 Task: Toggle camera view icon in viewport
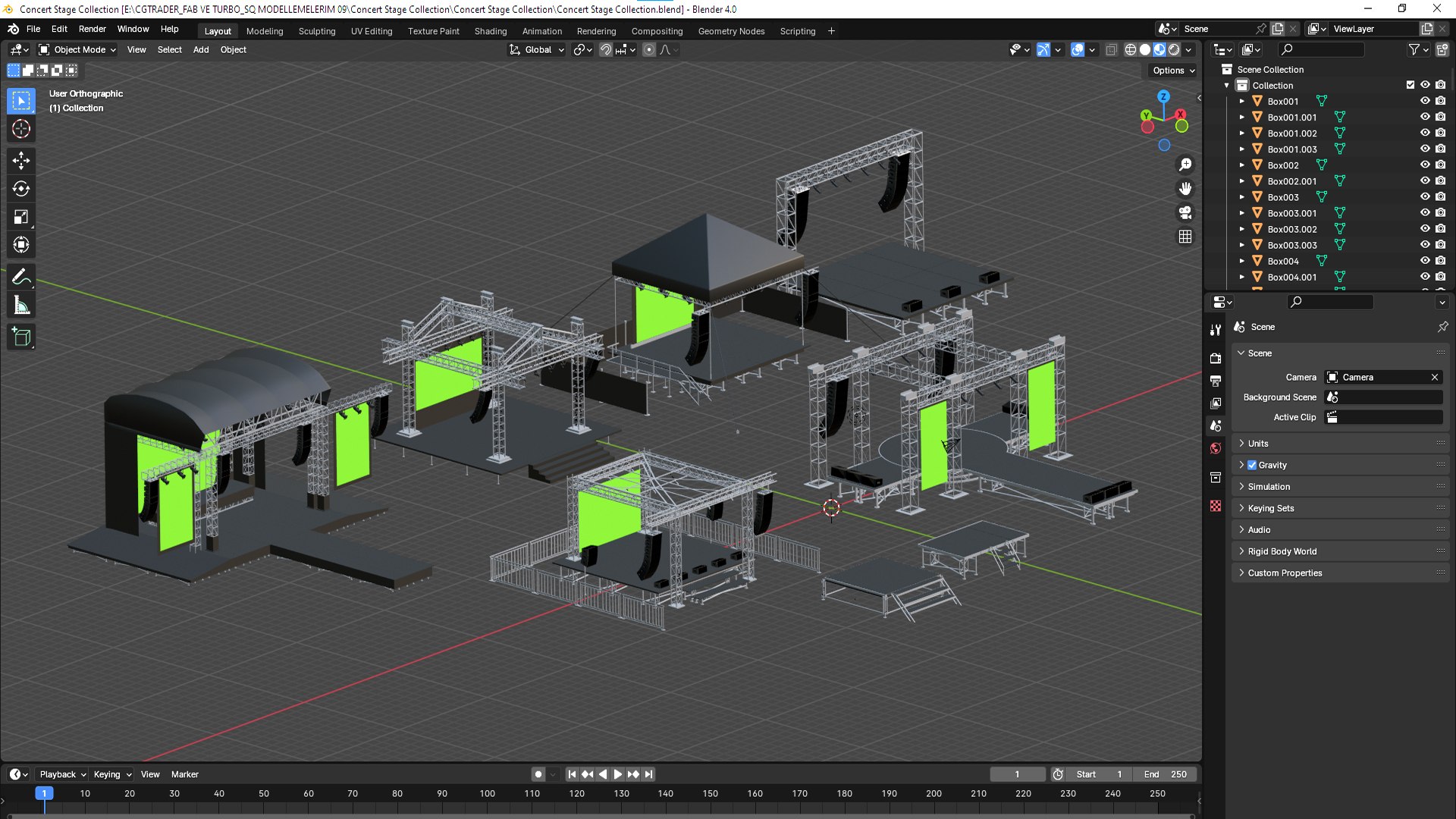point(1185,212)
